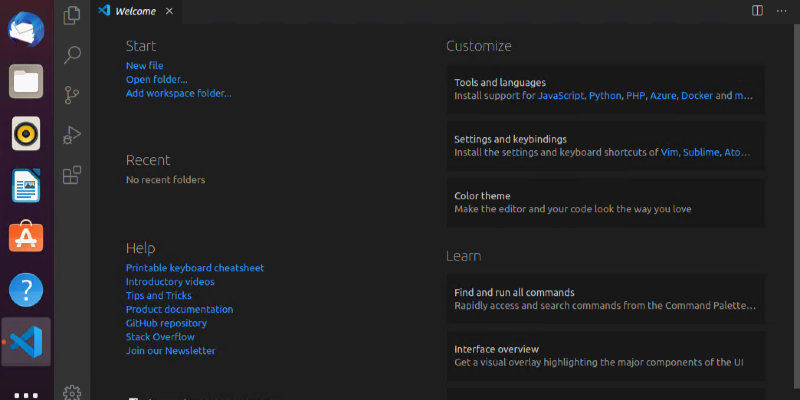Install Python language support link
The image size is (800, 400).
click(x=605, y=97)
